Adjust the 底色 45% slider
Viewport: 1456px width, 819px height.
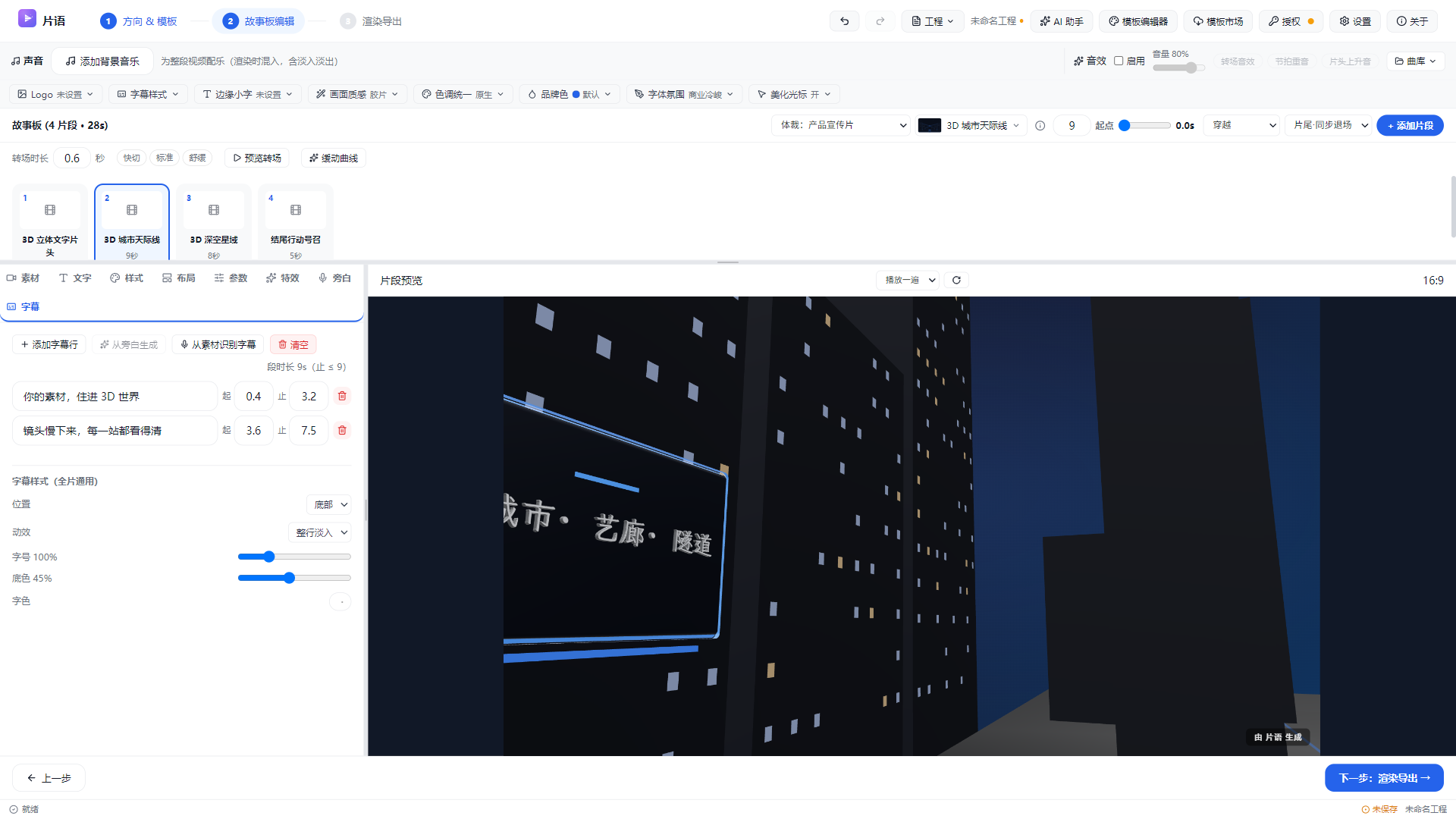point(294,578)
